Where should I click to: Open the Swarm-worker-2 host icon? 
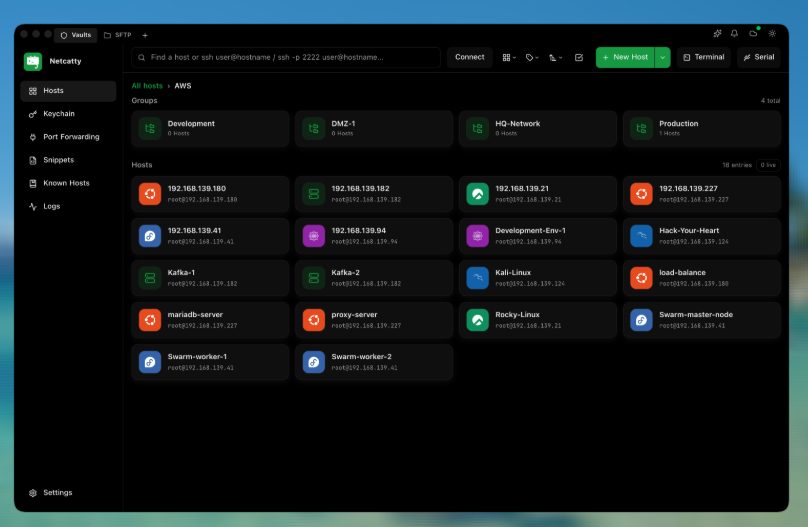click(314, 362)
